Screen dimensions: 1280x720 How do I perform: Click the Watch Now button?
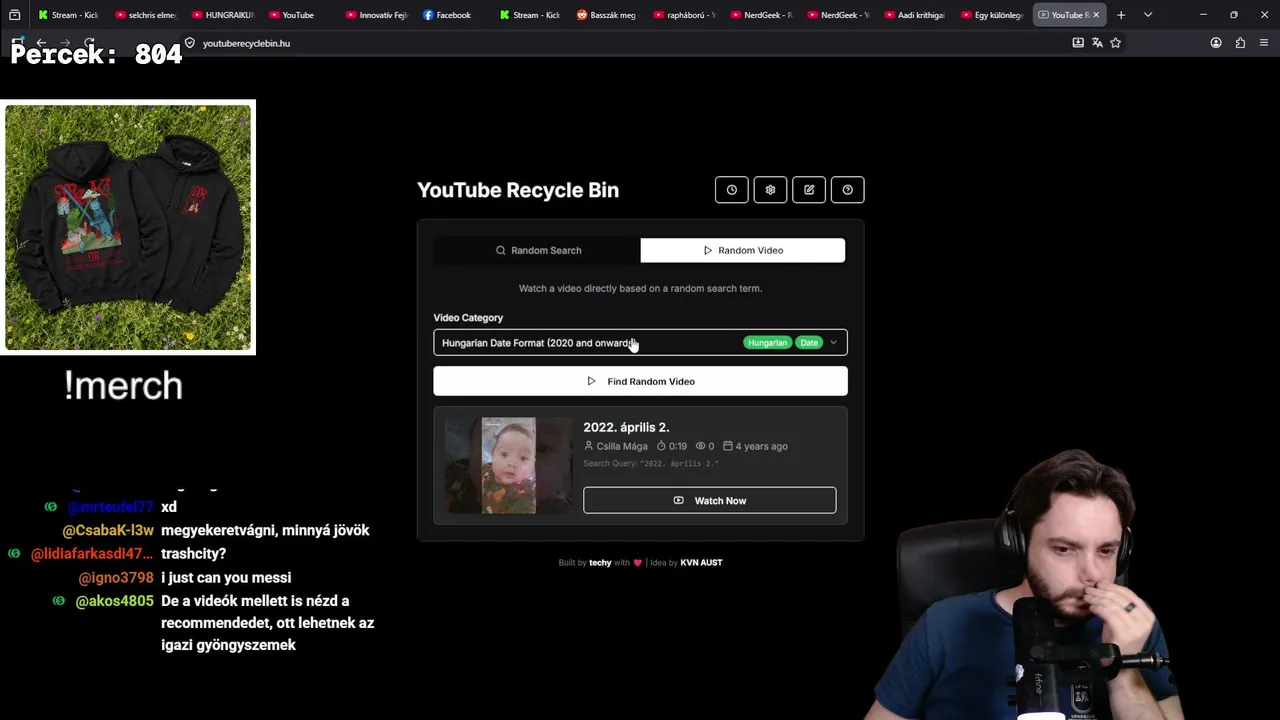click(710, 500)
